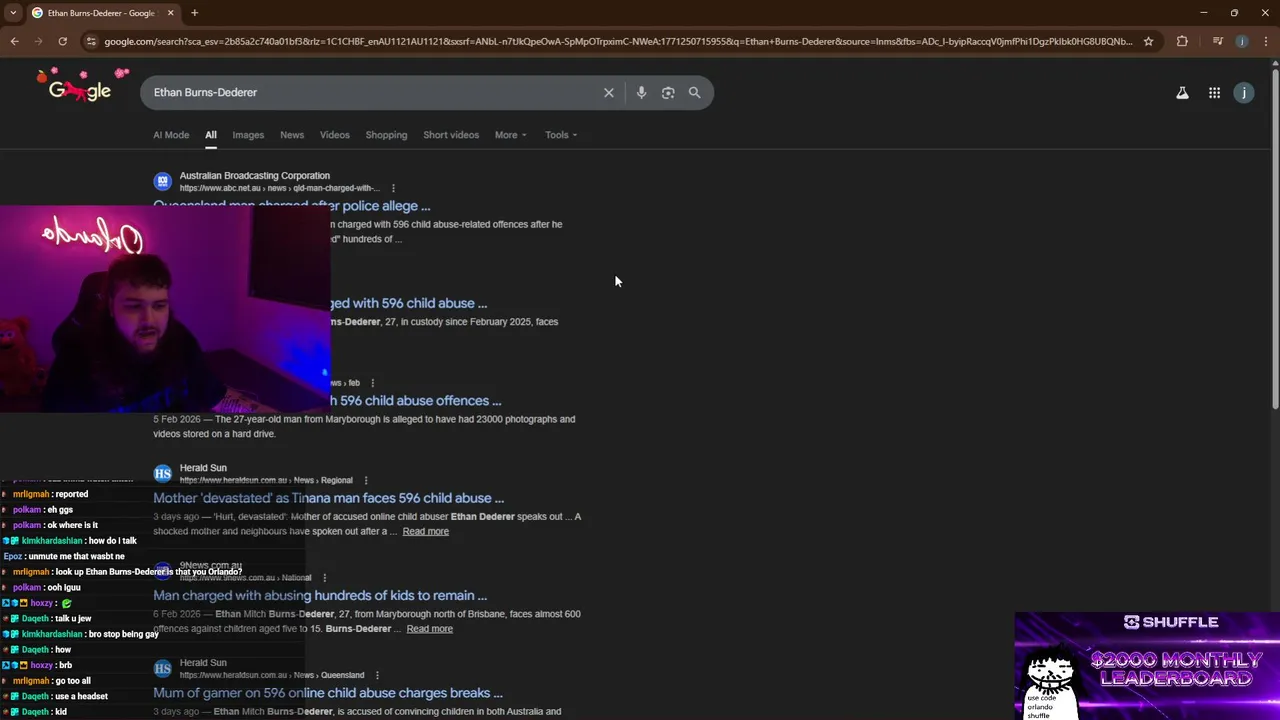Open Search Labs flask icon
Viewport: 1280px width, 720px height.
[x=1182, y=93]
